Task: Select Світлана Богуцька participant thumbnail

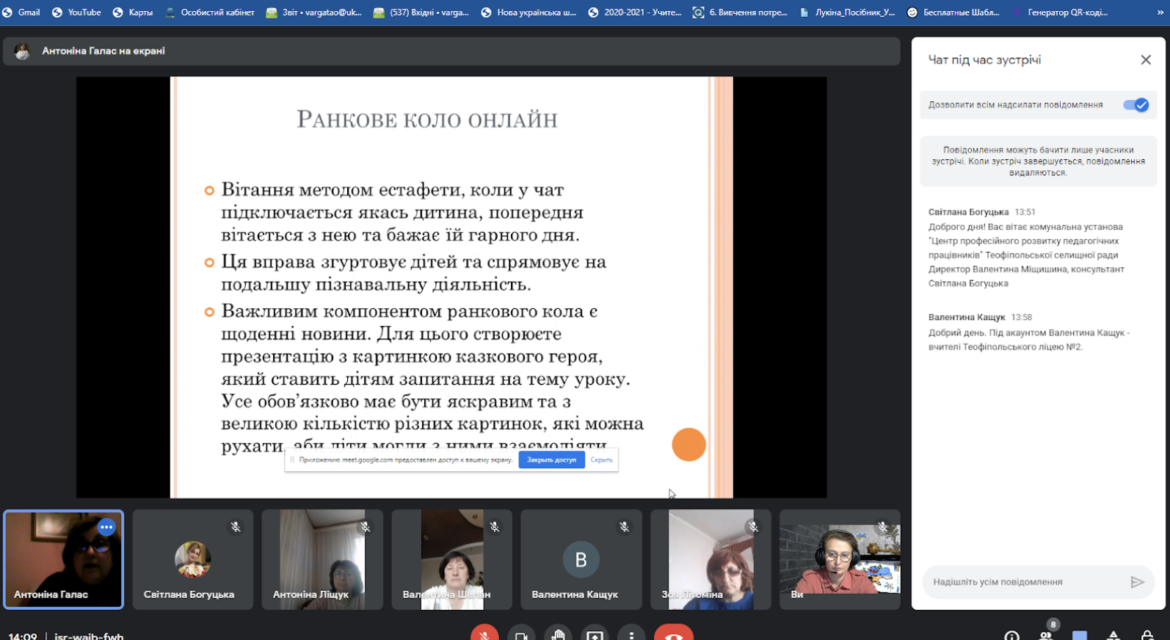Action: (x=193, y=559)
